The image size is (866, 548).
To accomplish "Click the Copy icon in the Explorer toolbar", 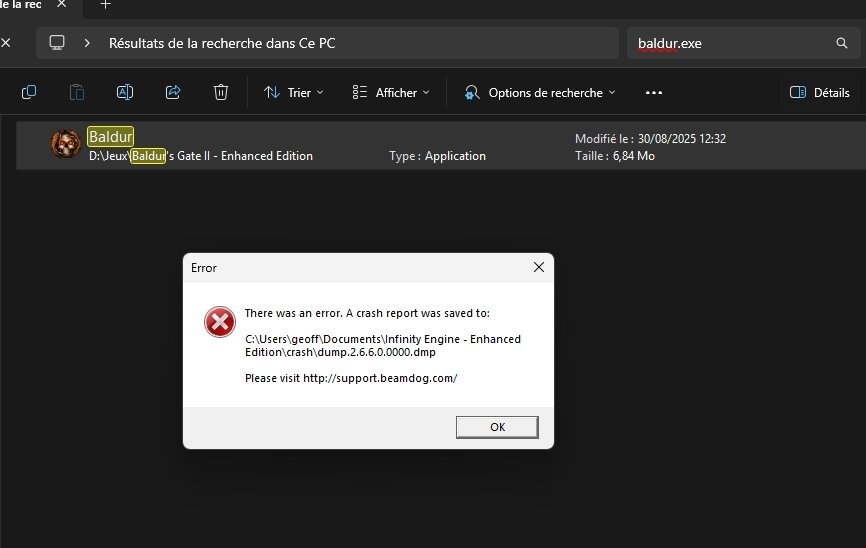I will tap(29, 92).
